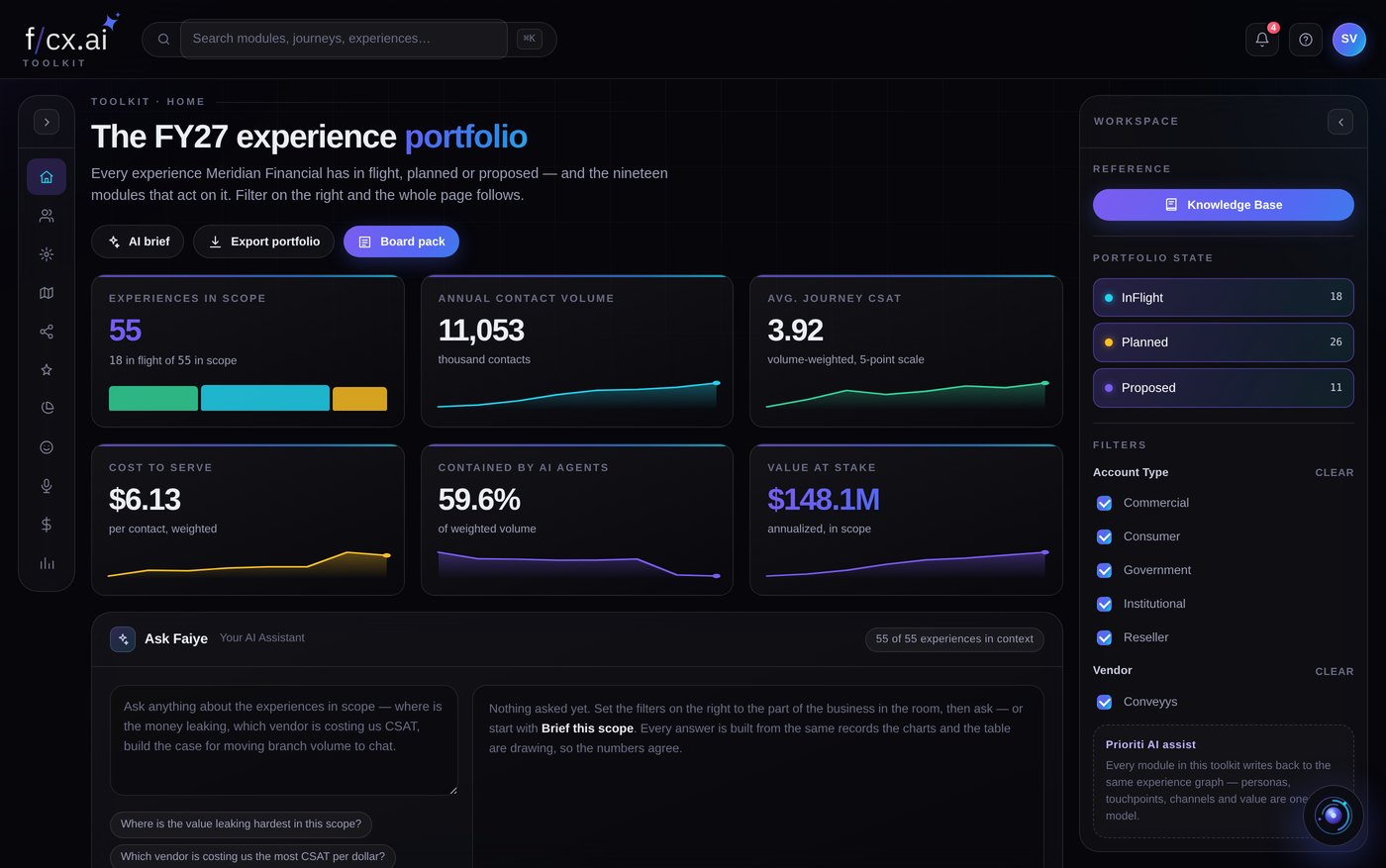Open the Contained by AI Agents card
Screen dimensions: 1386x868
(x=577, y=520)
